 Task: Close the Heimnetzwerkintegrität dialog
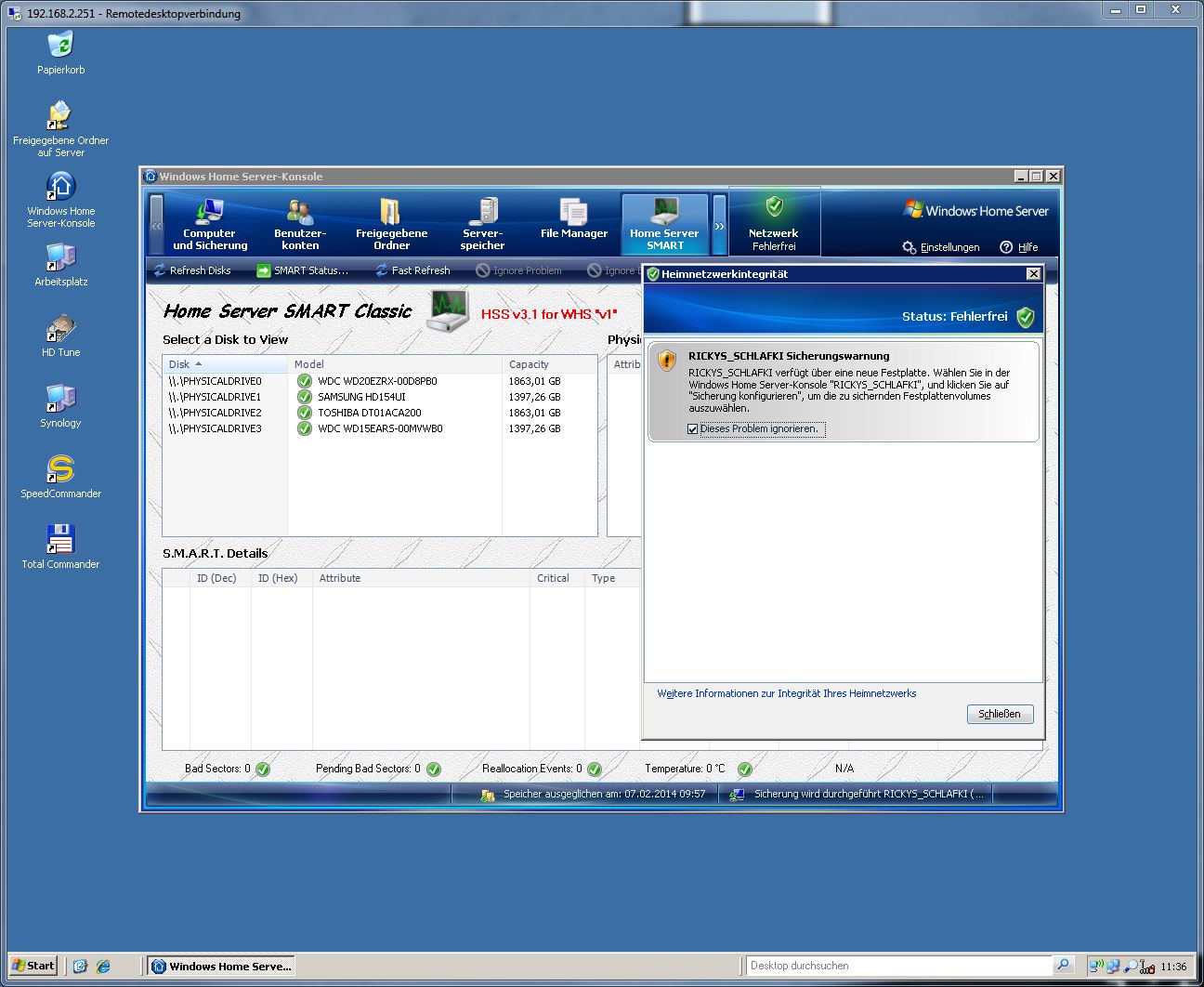[x=1033, y=274]
